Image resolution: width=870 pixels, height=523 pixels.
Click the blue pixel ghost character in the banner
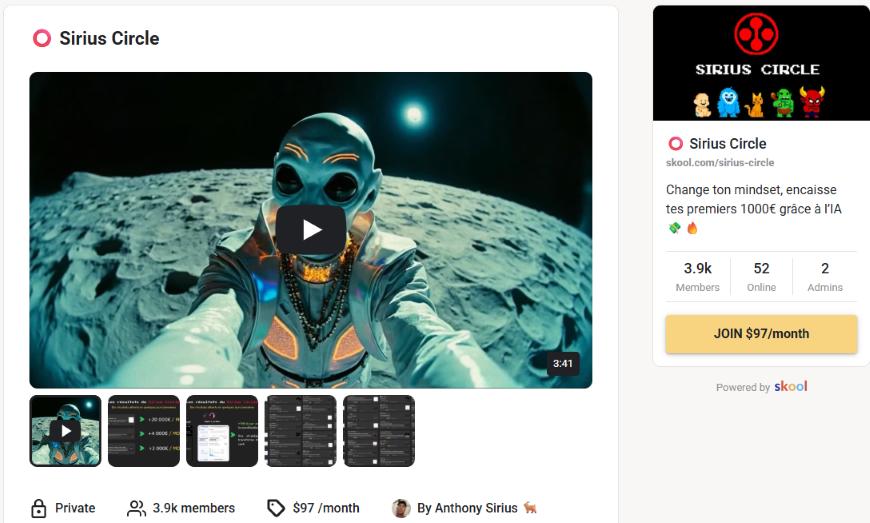729,102
